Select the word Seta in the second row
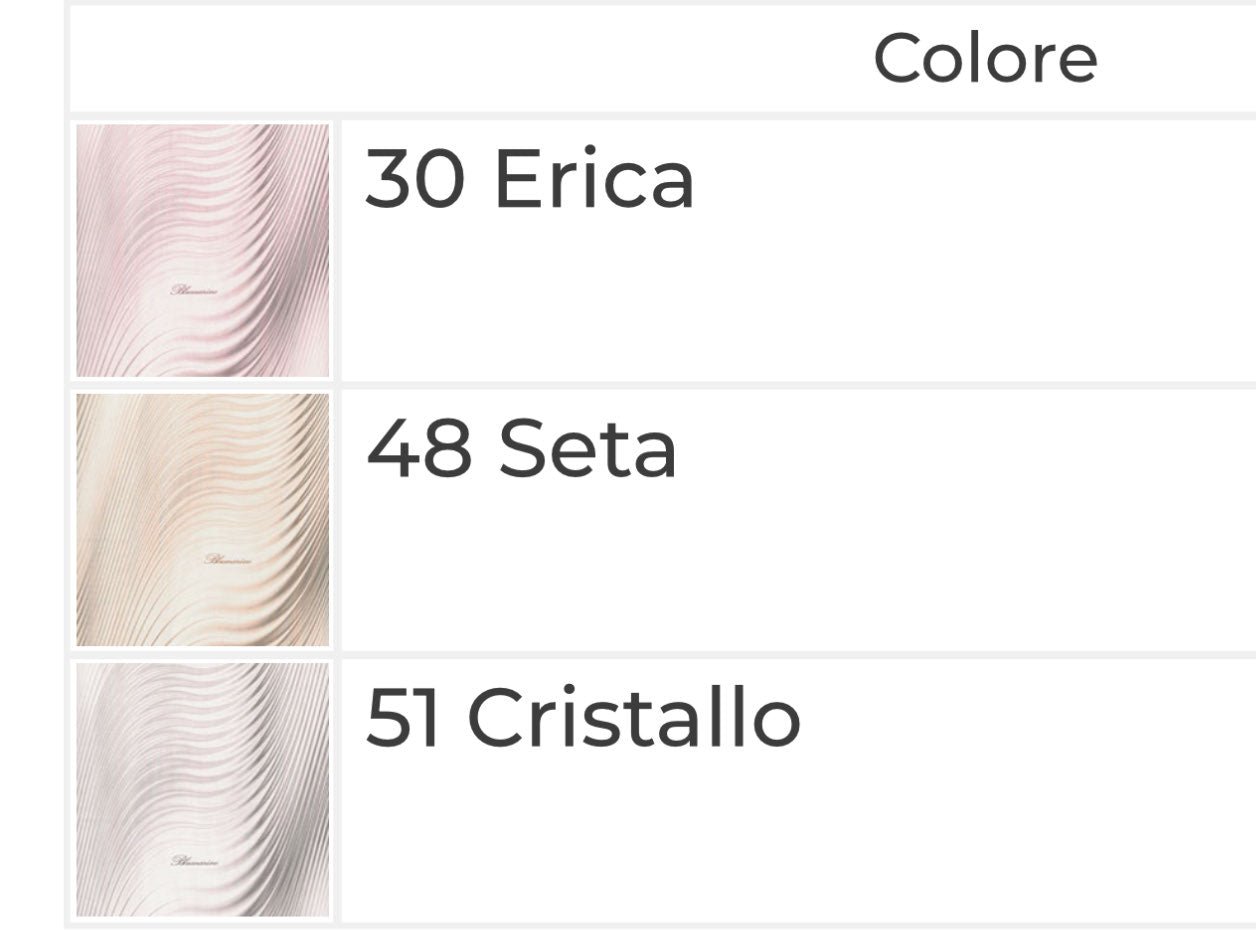The width and height of the screenshot is (1256, 931). (587, 449)
